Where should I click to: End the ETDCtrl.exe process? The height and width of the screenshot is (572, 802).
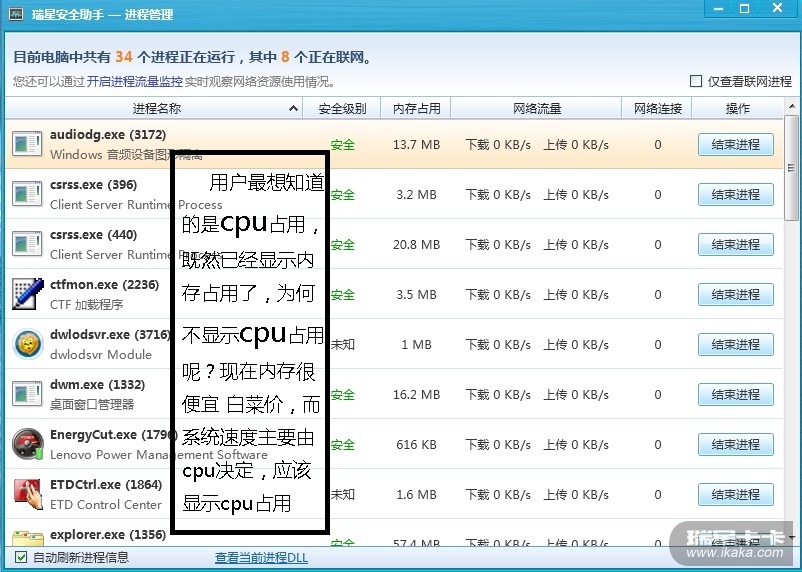(x=736, y=495)
